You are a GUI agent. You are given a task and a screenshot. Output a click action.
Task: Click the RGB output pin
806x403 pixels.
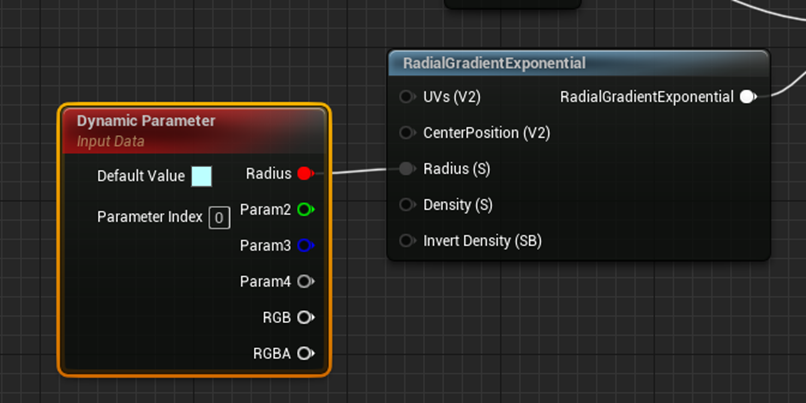click(305, 318)
